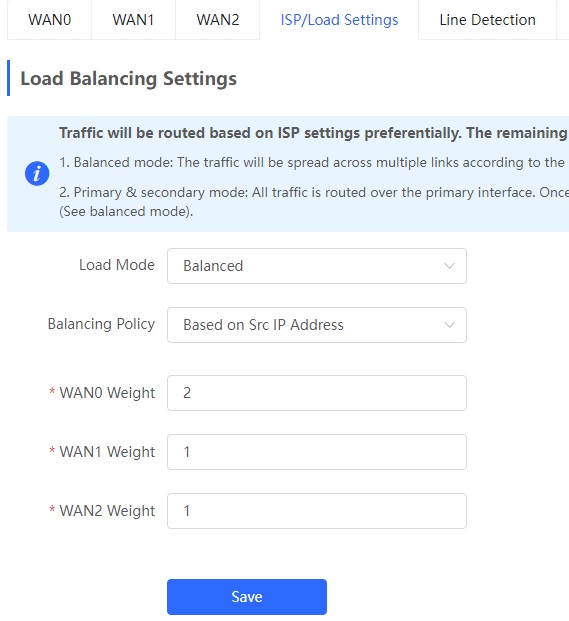The height and width of the screenshot is (621, 569).
Task: Click the blue info icon
Action: coord(37,173)
